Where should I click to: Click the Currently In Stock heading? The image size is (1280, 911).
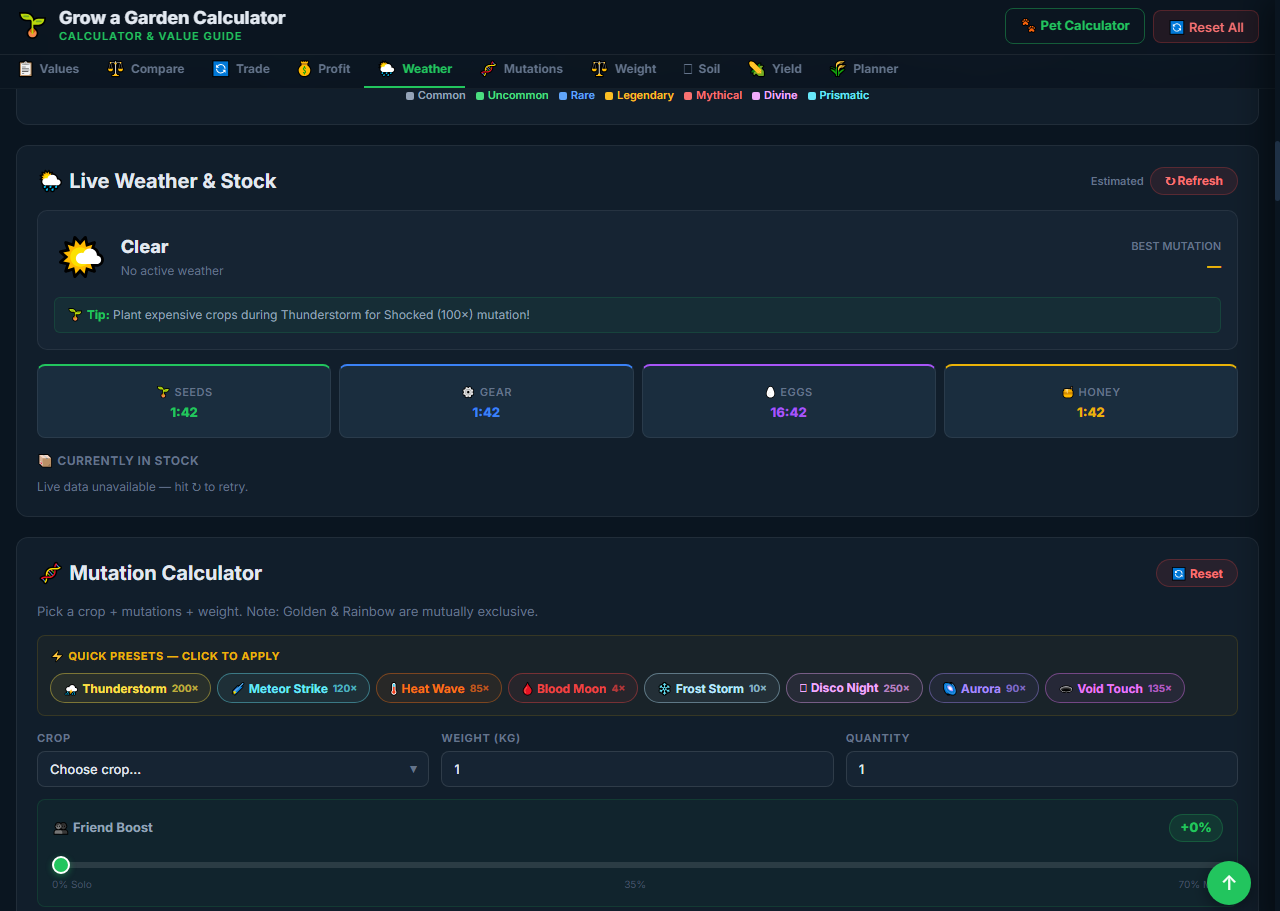tap(118, 461)
